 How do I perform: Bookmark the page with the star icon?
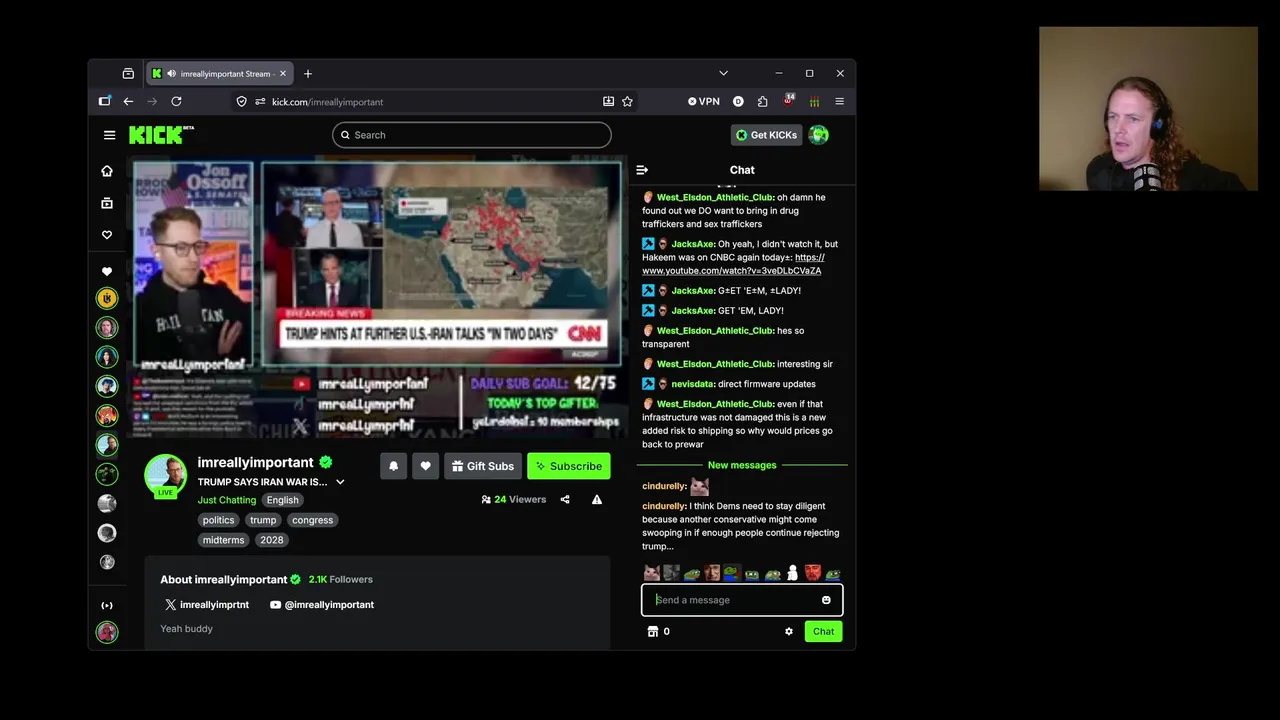click(627, 101)
